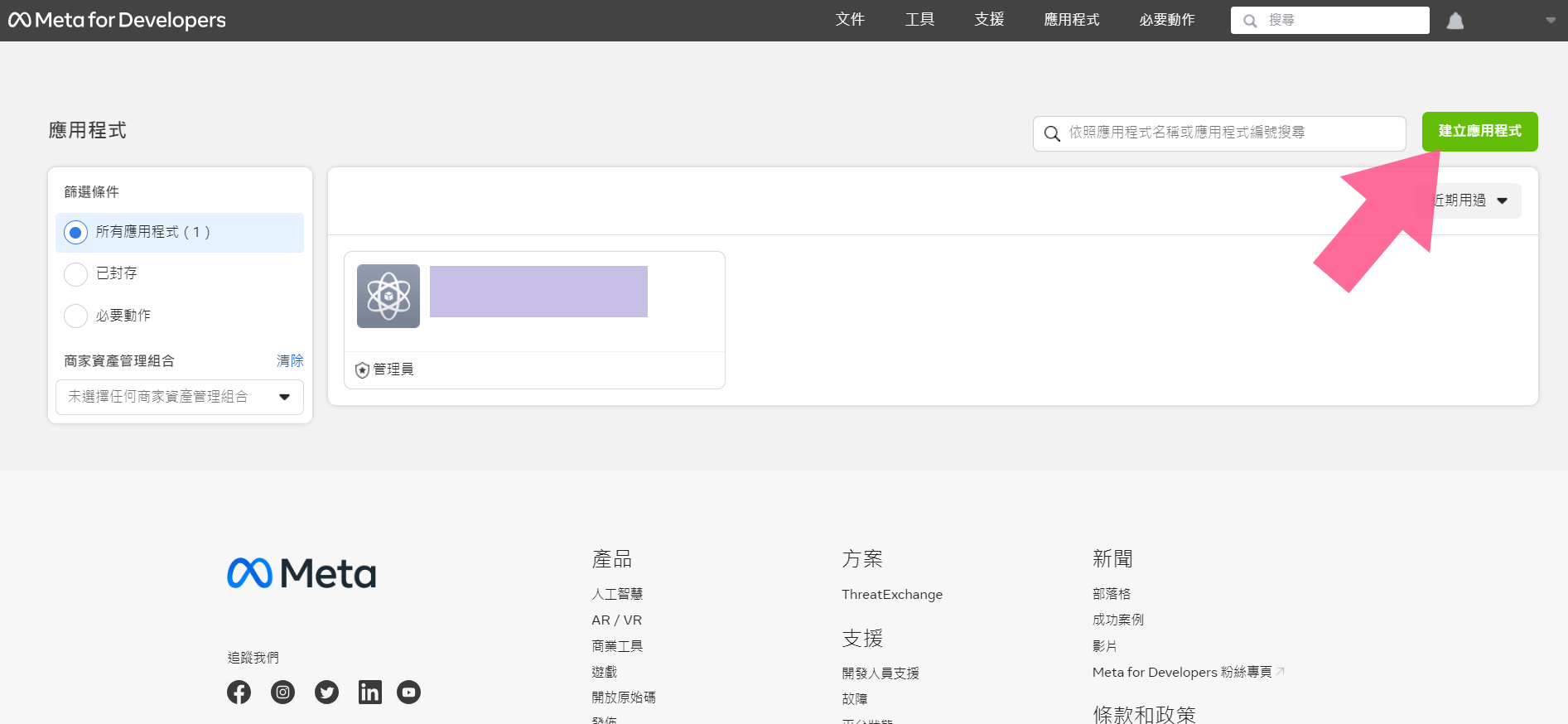Open the 故障 footer link
Viewport: 1568px width, 724px height.
point(855,699)
